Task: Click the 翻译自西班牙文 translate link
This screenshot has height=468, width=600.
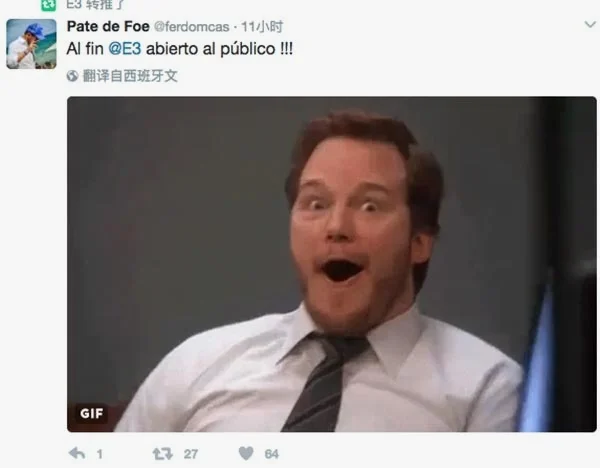Action: point(130,76)
